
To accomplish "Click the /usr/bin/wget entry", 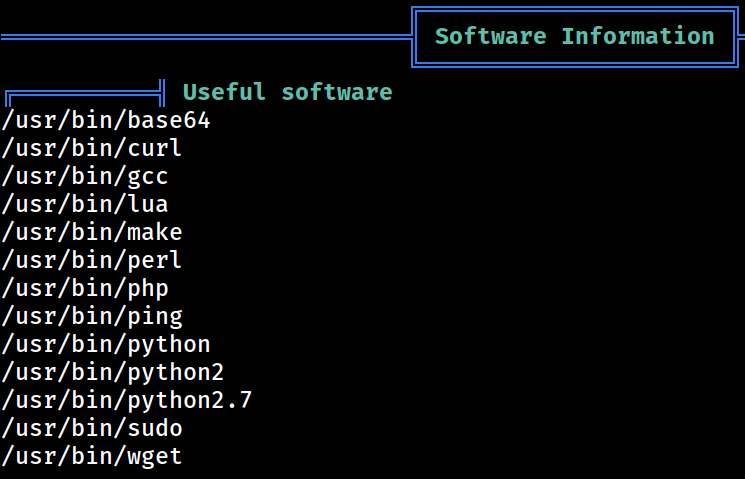I will [x=92, y=457].
